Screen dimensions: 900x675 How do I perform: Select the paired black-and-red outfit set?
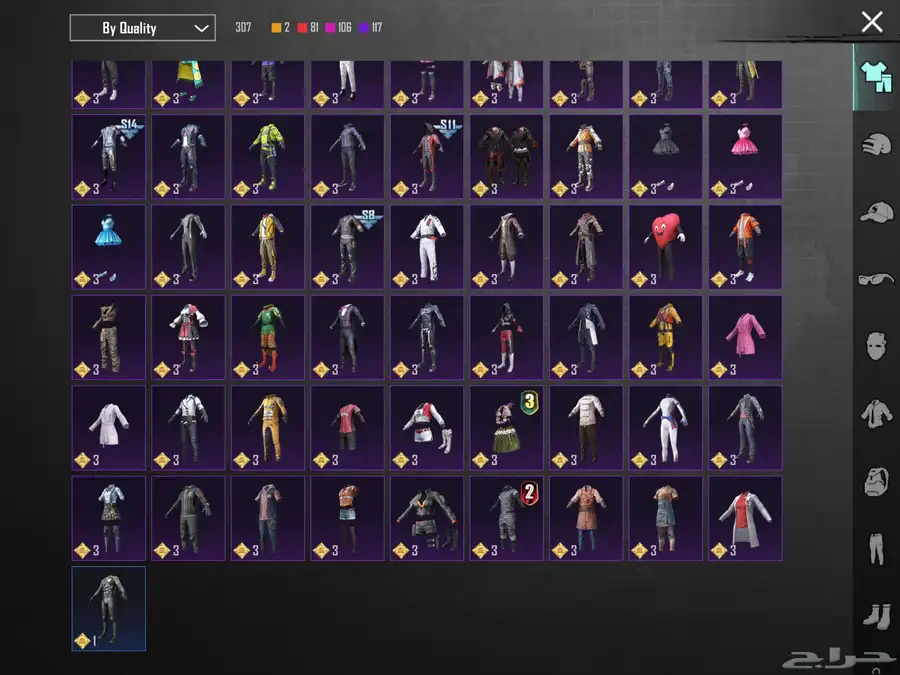[506, 157]
